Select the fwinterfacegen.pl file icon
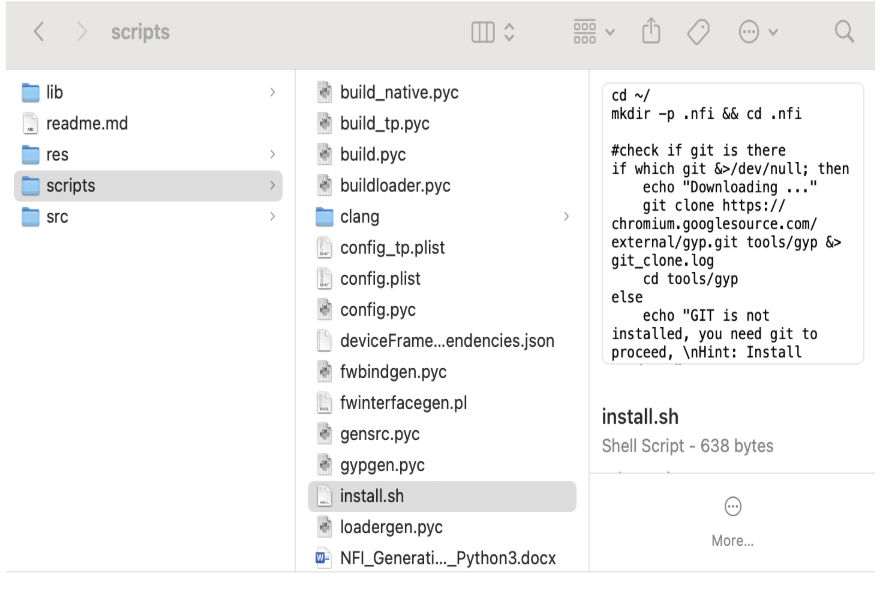Image resolution: width=882 pixels, height=592 pixels. [x=325, y=403]
